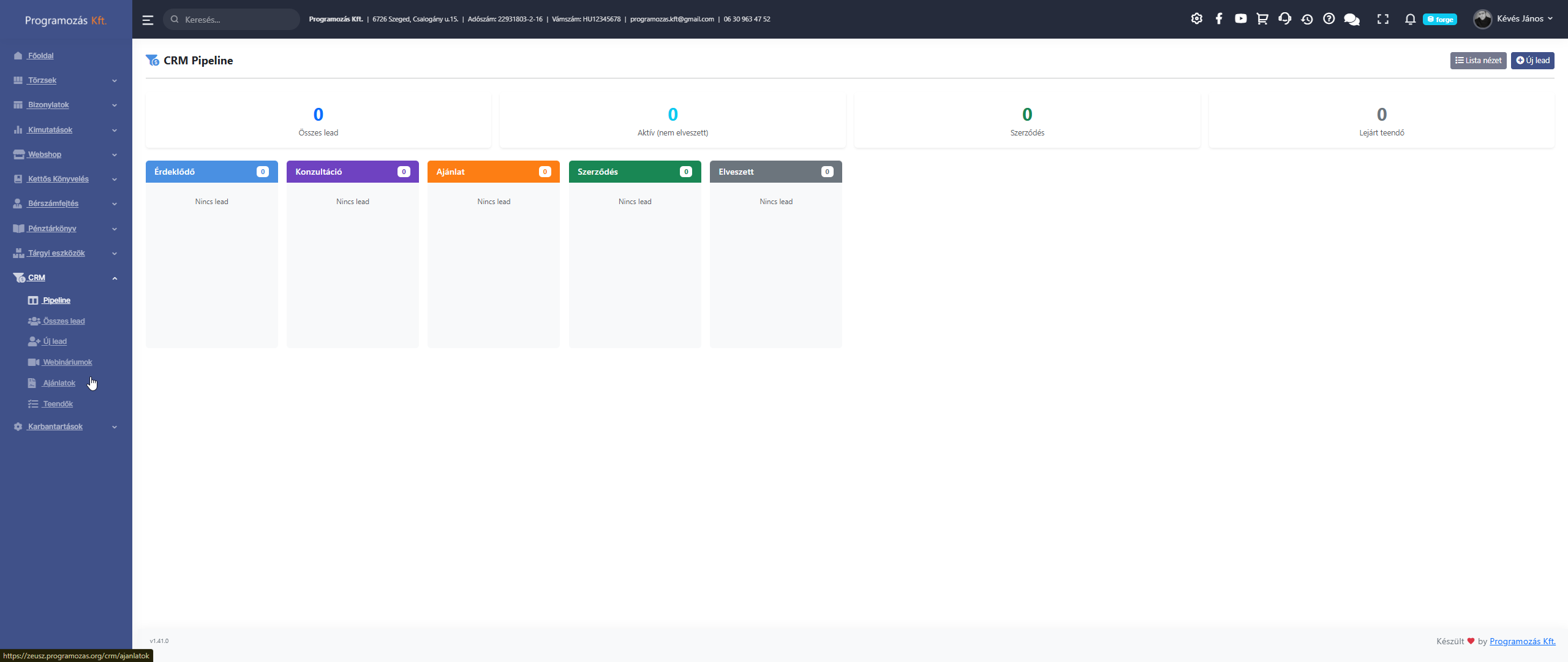The width and height of the screenshot is (1568, 662).
Task: Click the Webshop store icon
Action: coord(18,154)
